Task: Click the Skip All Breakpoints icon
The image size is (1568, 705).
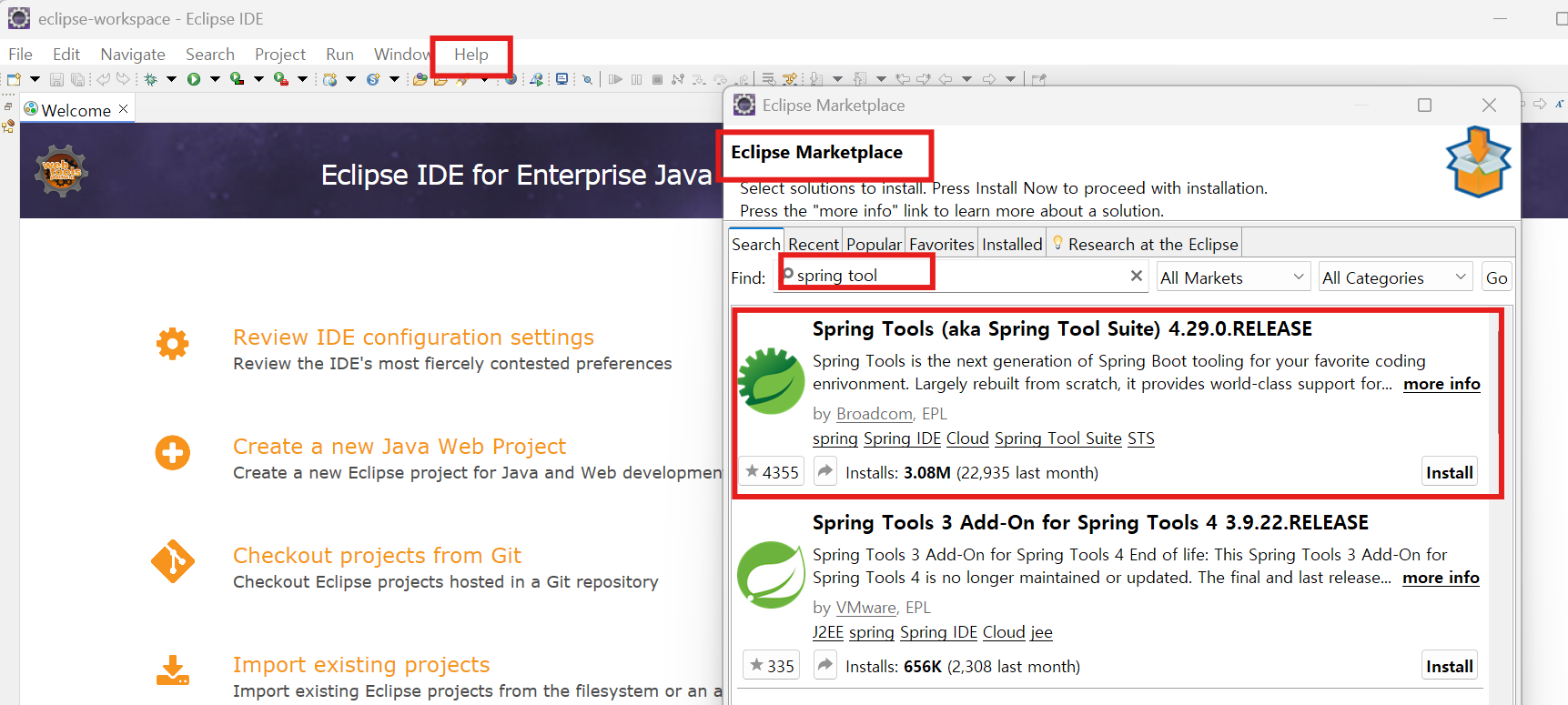Action: click(587, 79)
